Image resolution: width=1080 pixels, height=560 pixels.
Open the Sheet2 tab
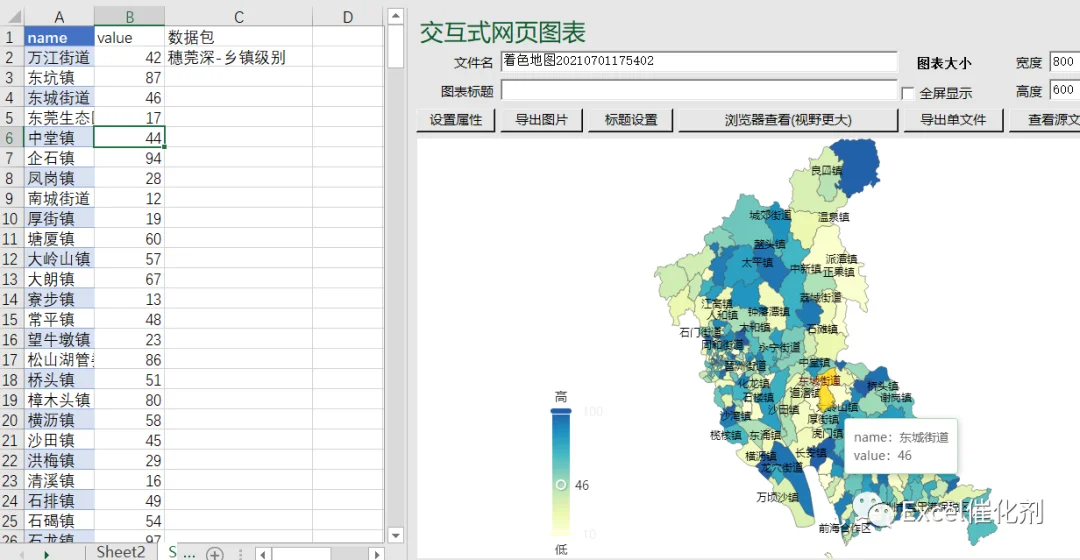(121, 552)
